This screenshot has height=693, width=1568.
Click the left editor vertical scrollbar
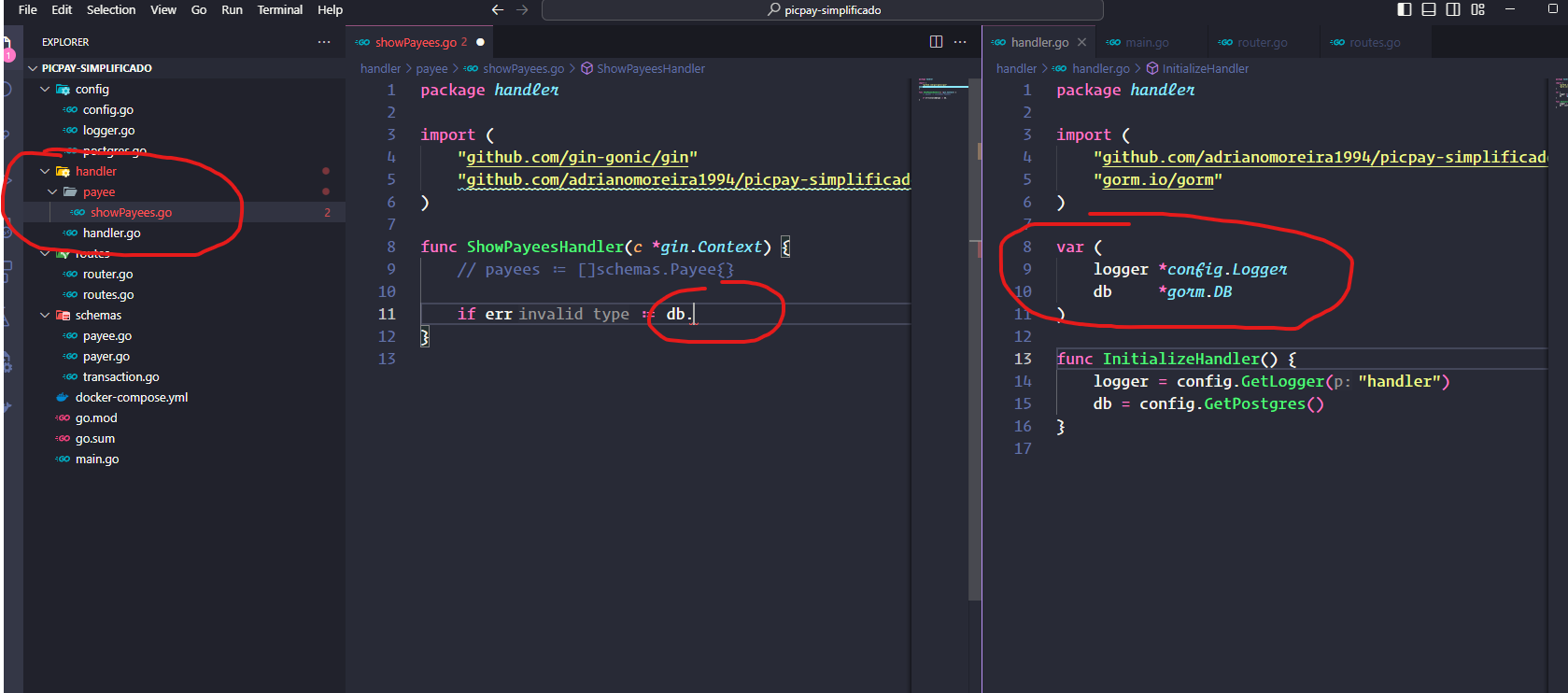point(976,340)
